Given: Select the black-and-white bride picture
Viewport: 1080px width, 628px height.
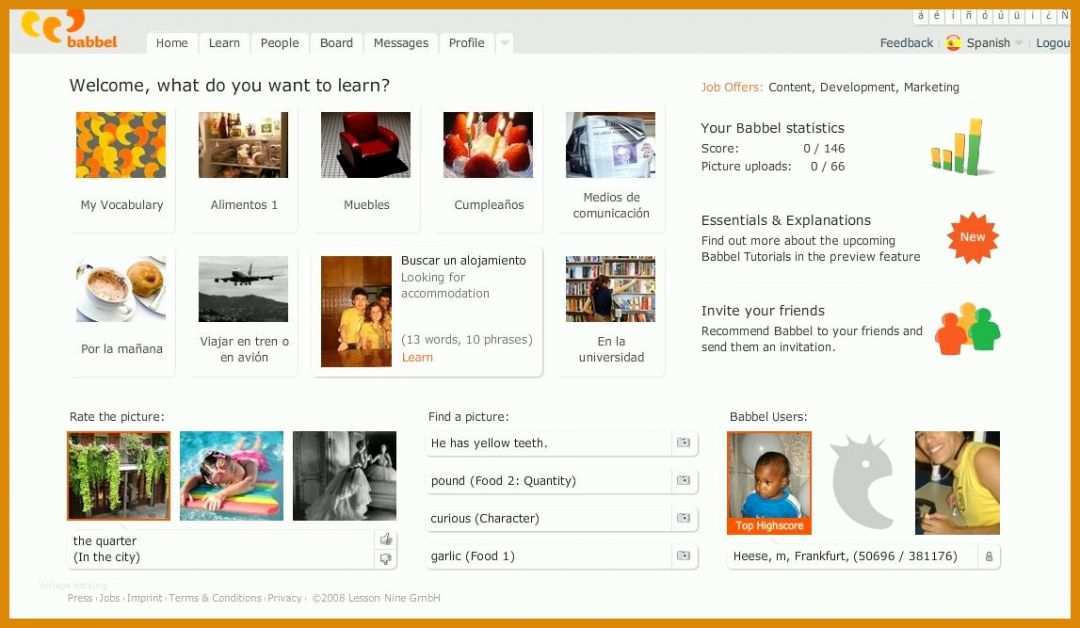Looking at the screenshot, I should point(344,476).
